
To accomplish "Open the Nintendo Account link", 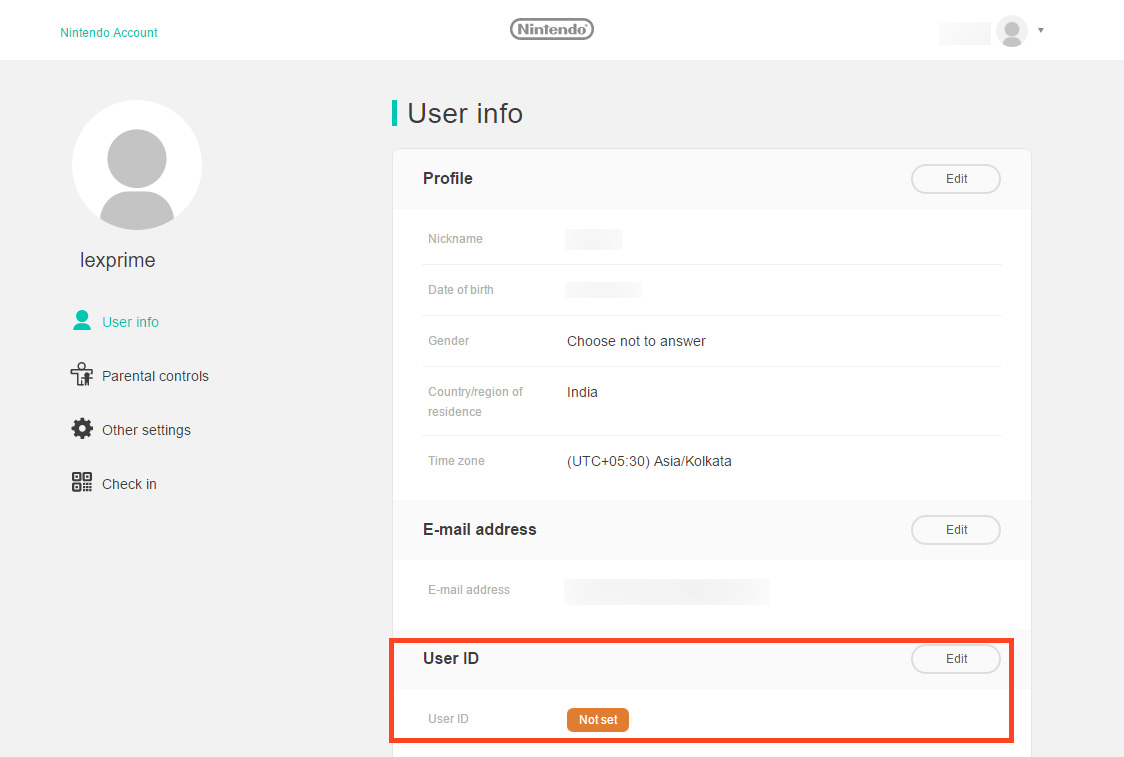I will pyautogui.click(x=109, y=33).
